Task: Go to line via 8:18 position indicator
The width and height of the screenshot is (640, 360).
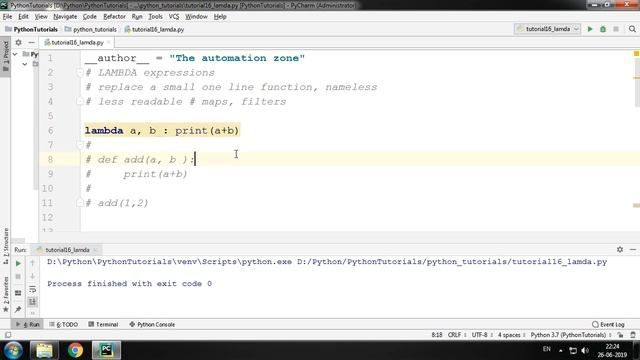Action: click(x=436, y=335)
